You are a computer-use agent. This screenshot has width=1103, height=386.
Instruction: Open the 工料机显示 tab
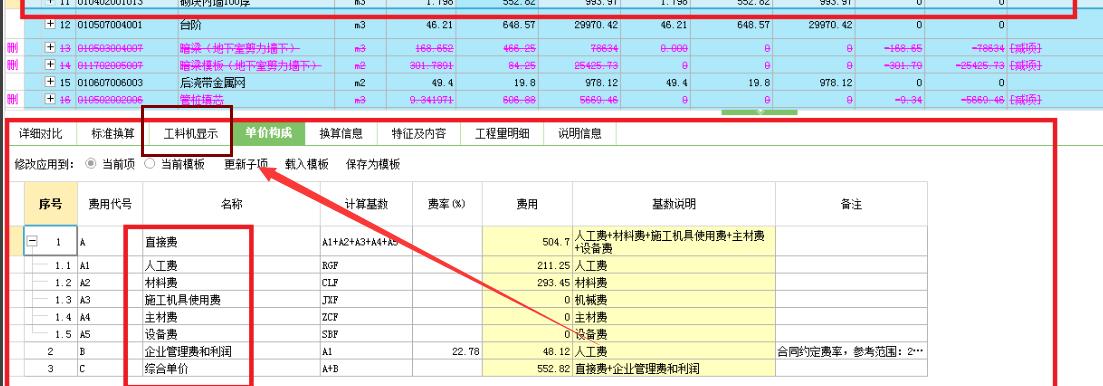pos(191,133)
